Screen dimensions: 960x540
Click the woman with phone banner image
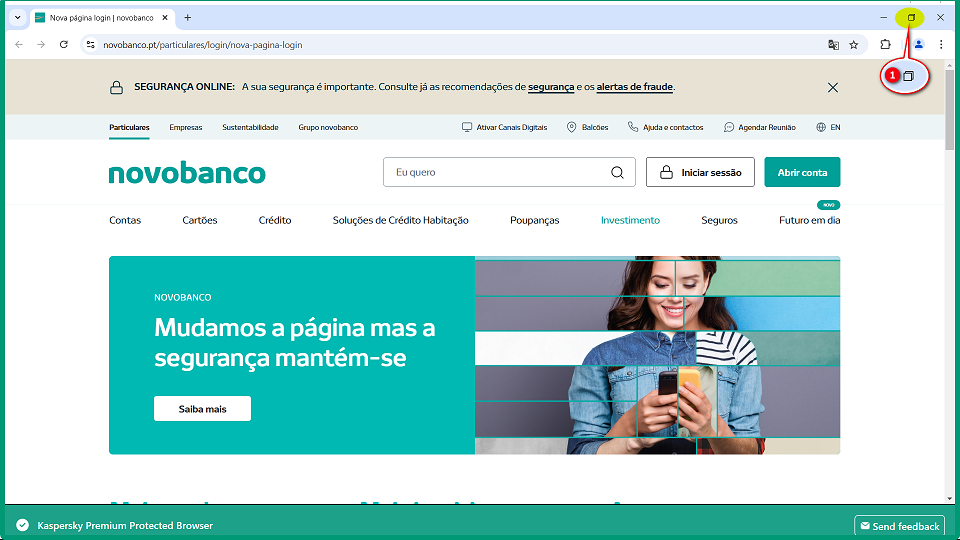[x=658, y=355]
